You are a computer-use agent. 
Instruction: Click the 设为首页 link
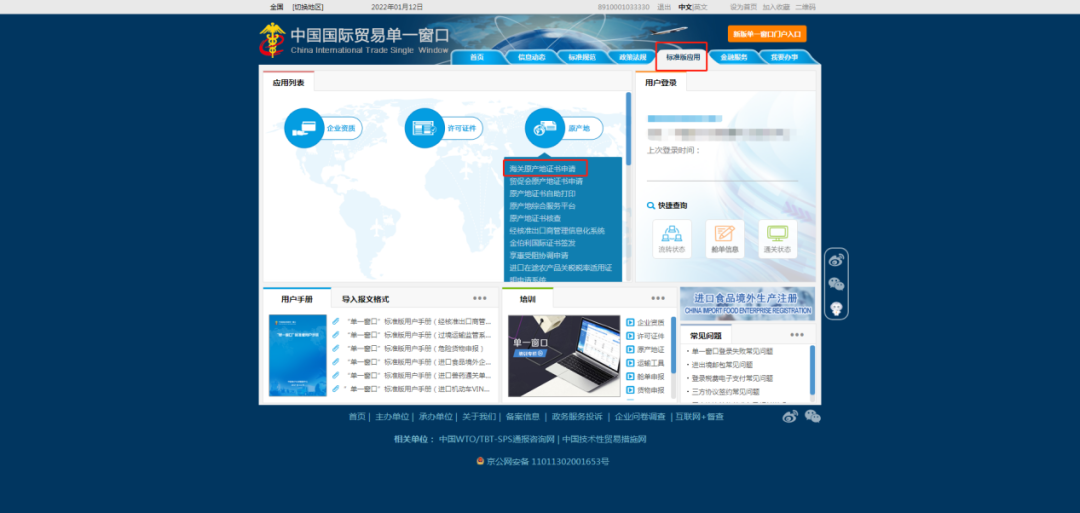pos(743,7)
